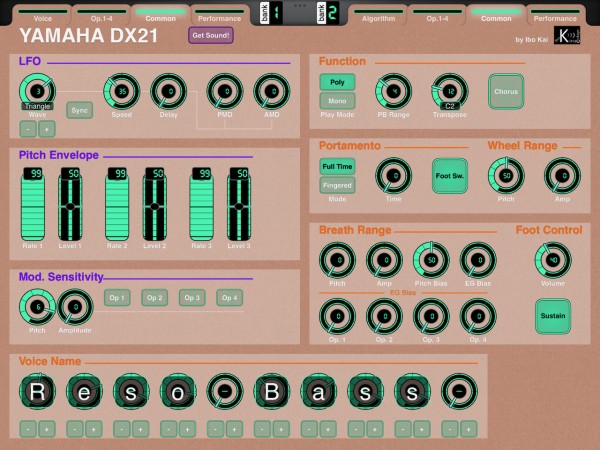This screenshot has width=600, height=450.
Task: Toggle the Chorus button
Action: (x=506, y=91)
